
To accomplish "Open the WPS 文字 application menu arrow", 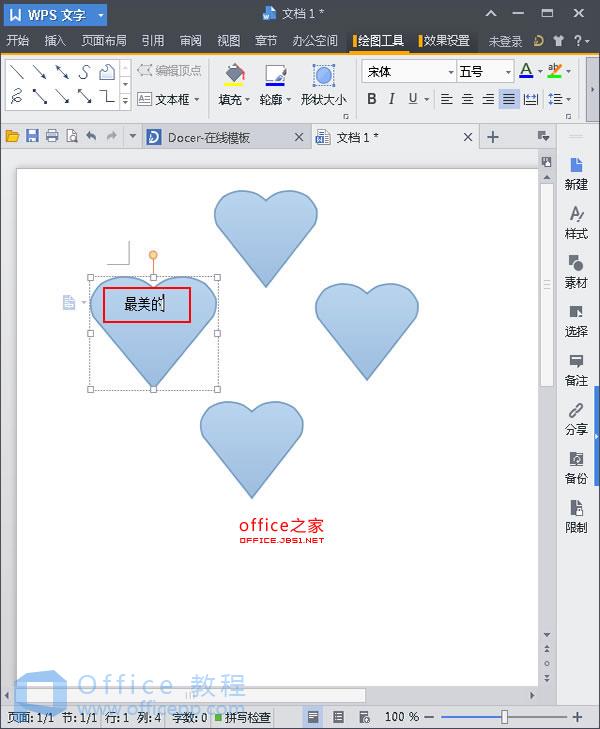I will coord(100,15).
